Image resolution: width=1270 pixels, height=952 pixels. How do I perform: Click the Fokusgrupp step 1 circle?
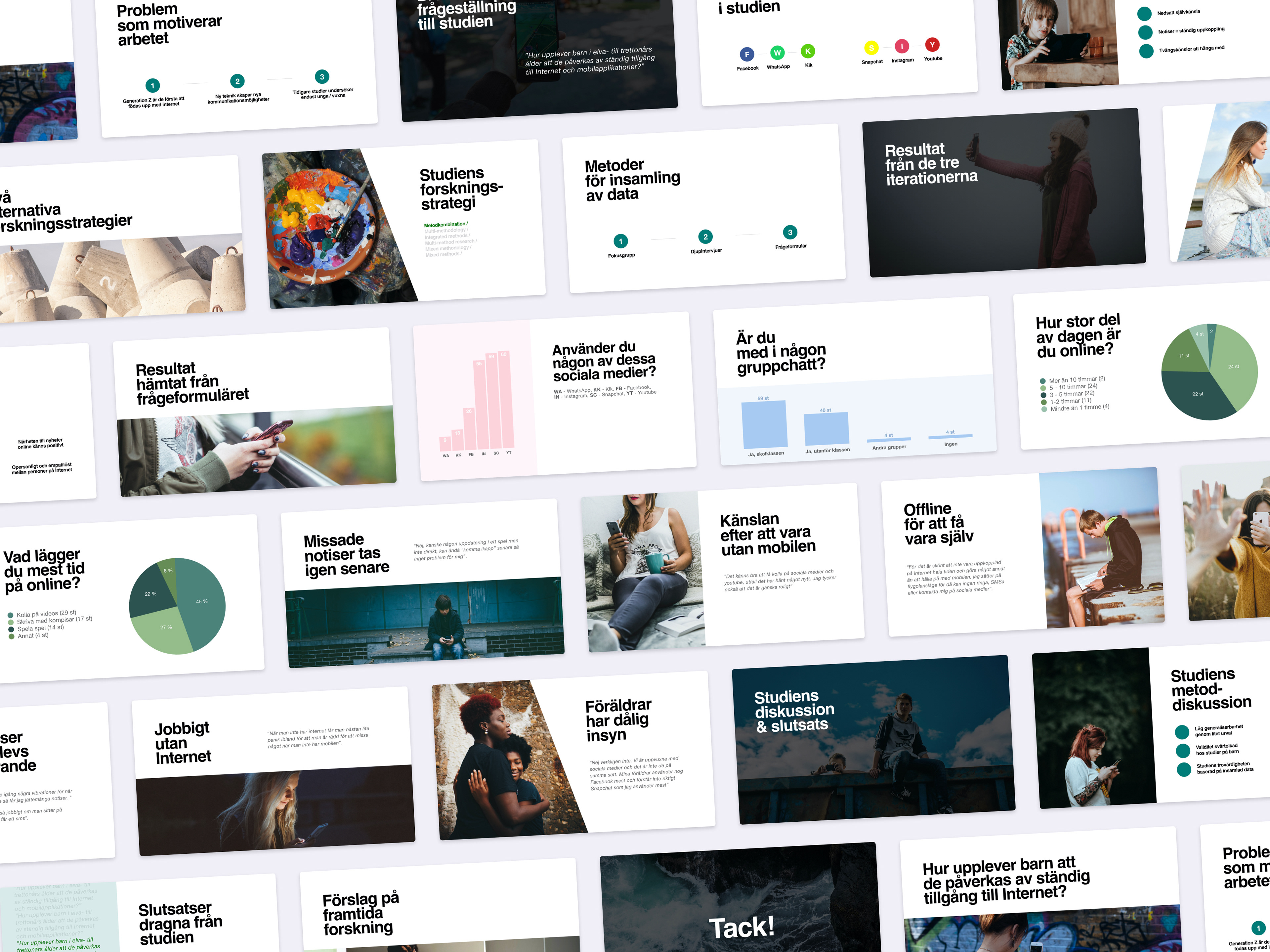pyautogui.click(x=620, y=241)
